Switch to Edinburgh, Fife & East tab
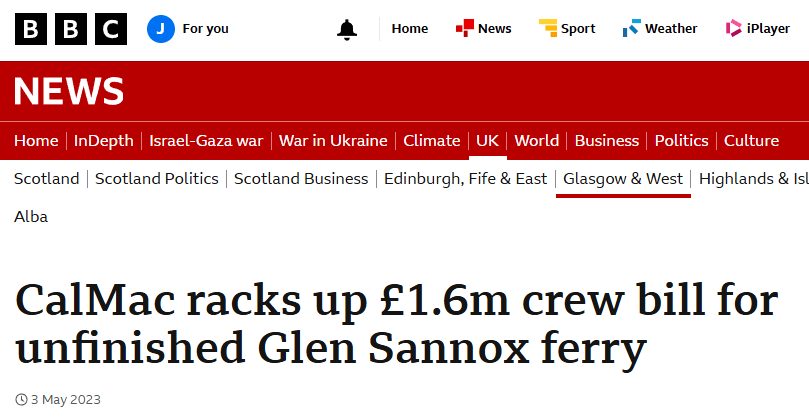809x420 pixels. click(x=466, y=179)
